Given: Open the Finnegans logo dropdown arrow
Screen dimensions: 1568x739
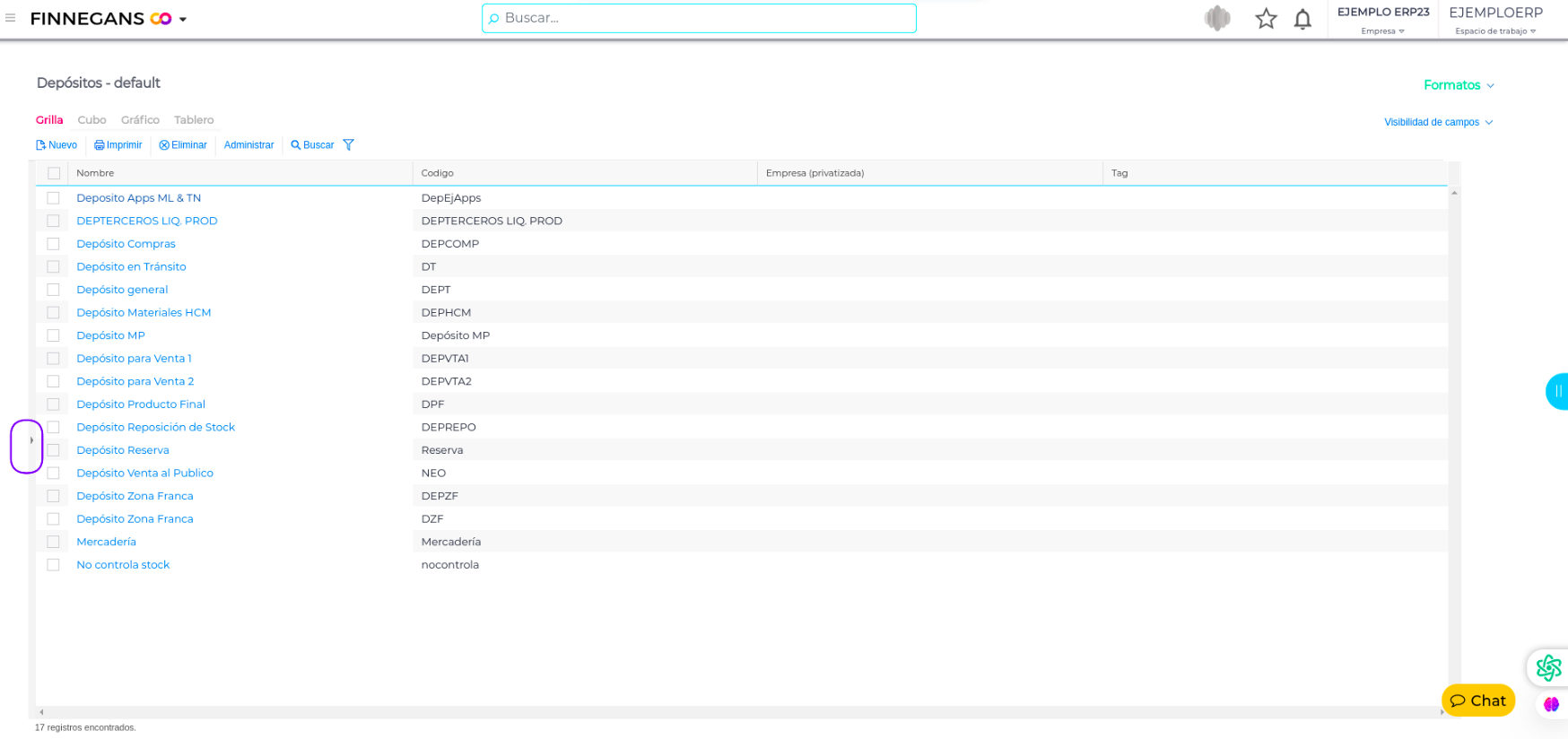Looking at the screenshot, I should (x=183, y=19).
